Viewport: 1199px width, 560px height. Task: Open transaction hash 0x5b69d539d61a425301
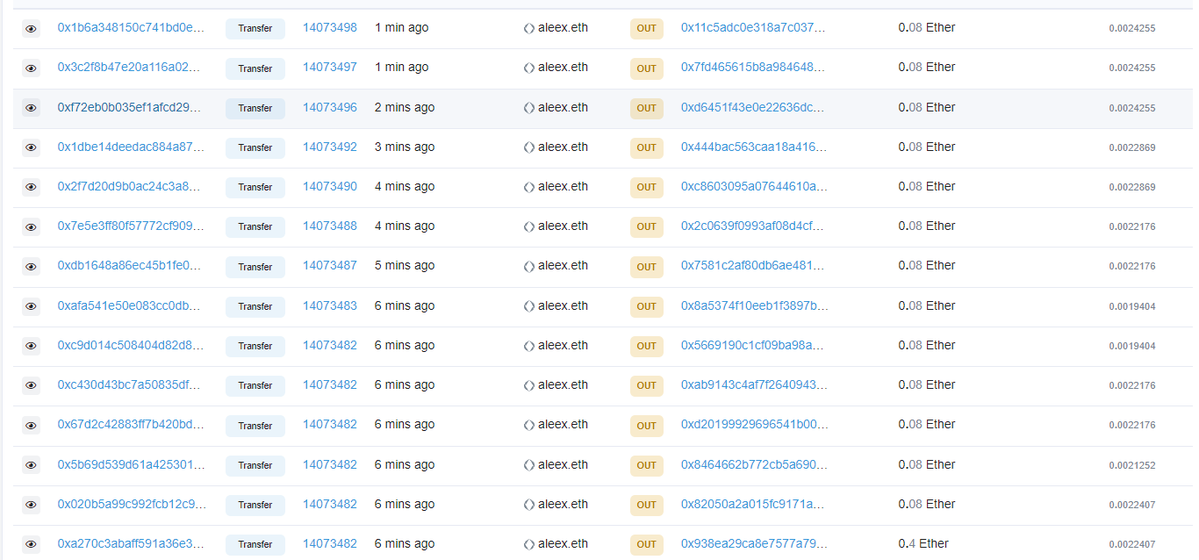[x=130, y=465]
